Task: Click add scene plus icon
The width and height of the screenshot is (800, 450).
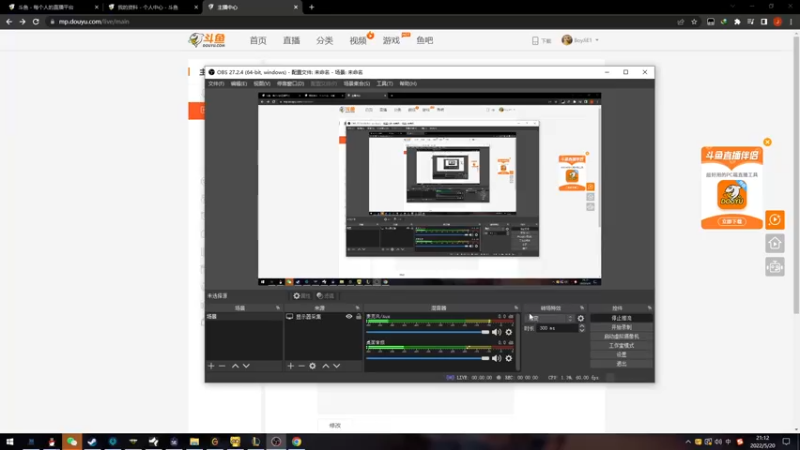Action: click(x=211, y=366)
